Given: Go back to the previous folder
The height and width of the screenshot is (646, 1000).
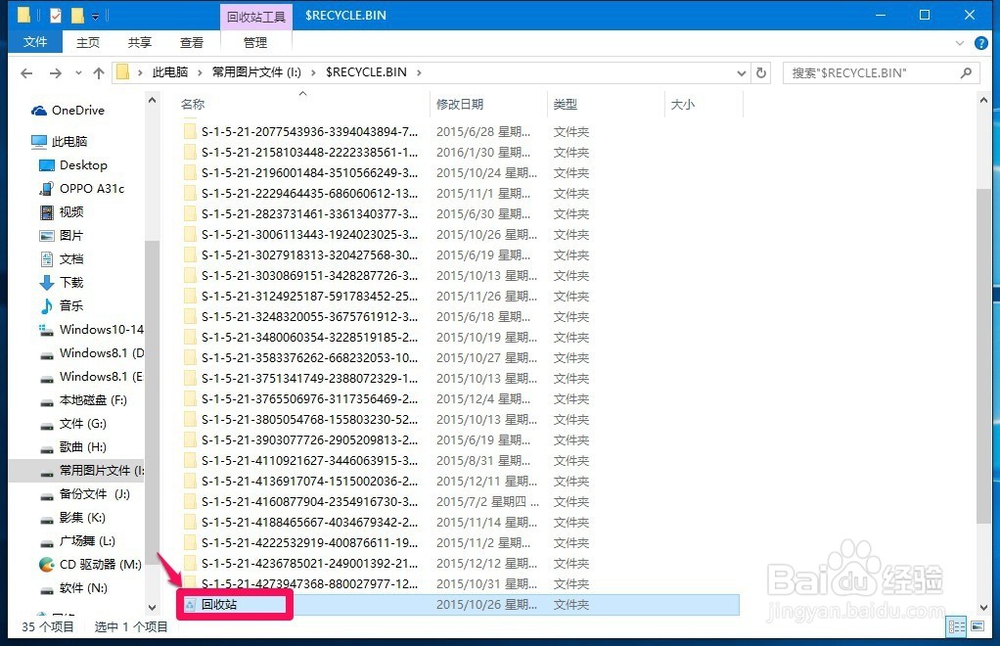Looking at the screenshot, I should 26,72.
